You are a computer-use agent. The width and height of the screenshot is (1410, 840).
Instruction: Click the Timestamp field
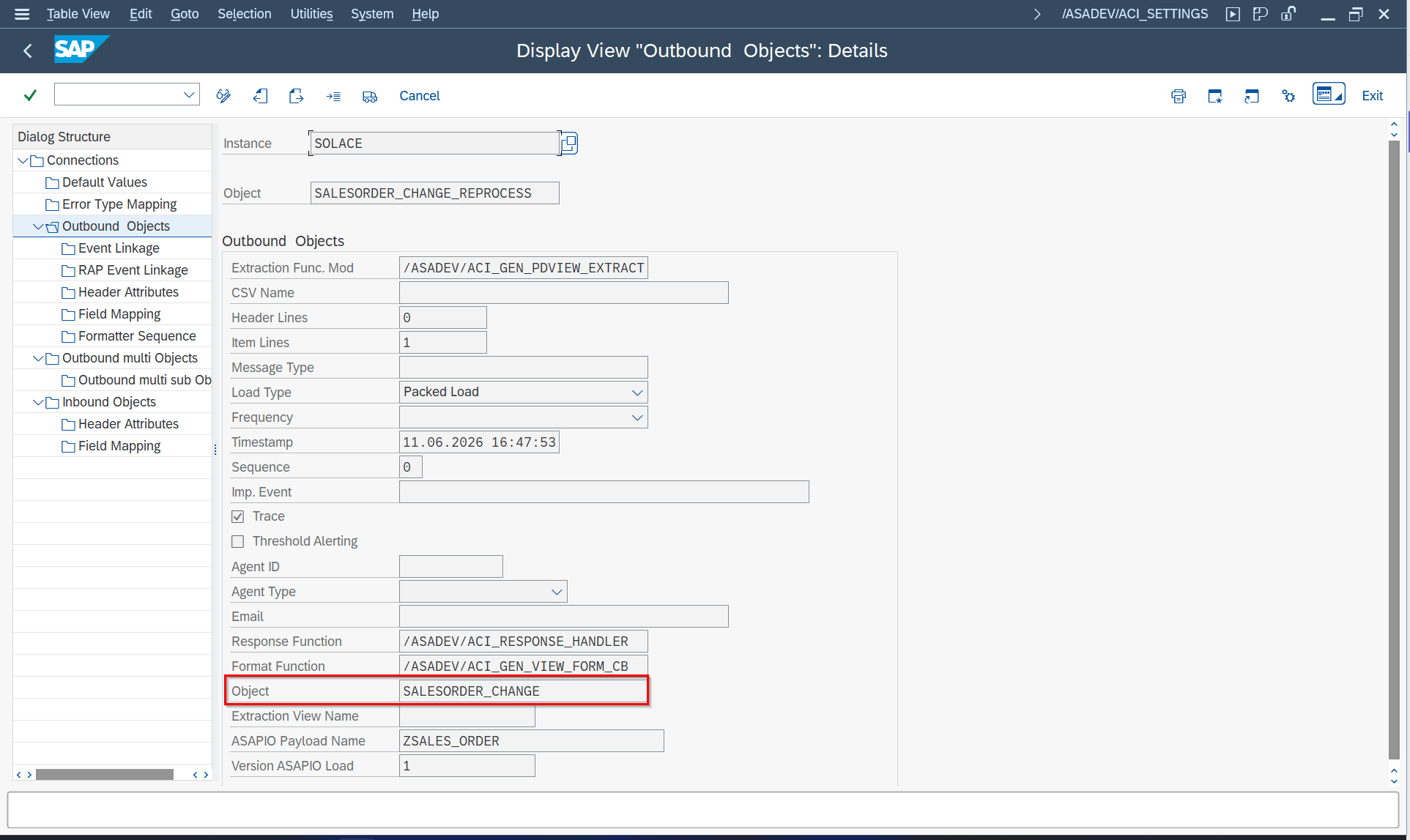click(x=479, y=442)
